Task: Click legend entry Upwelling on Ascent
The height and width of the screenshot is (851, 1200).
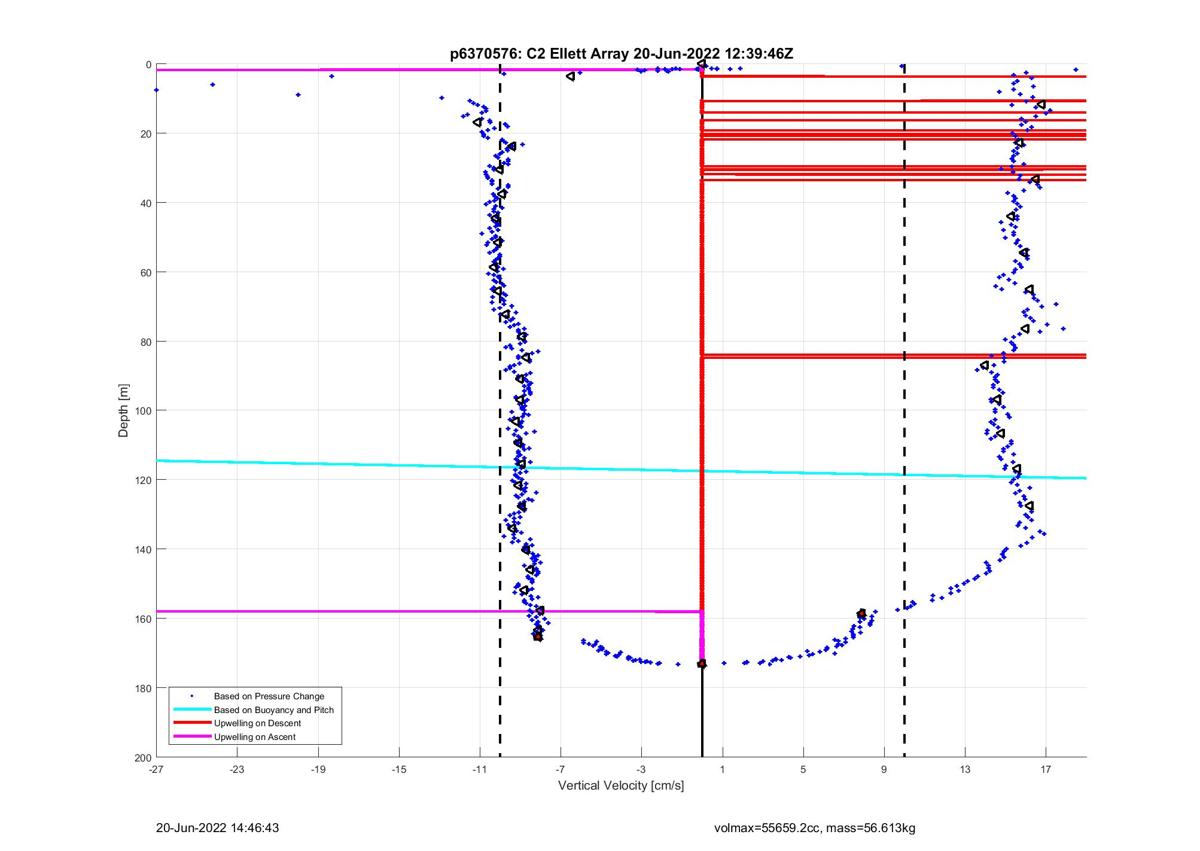Action: coord(255,737)
